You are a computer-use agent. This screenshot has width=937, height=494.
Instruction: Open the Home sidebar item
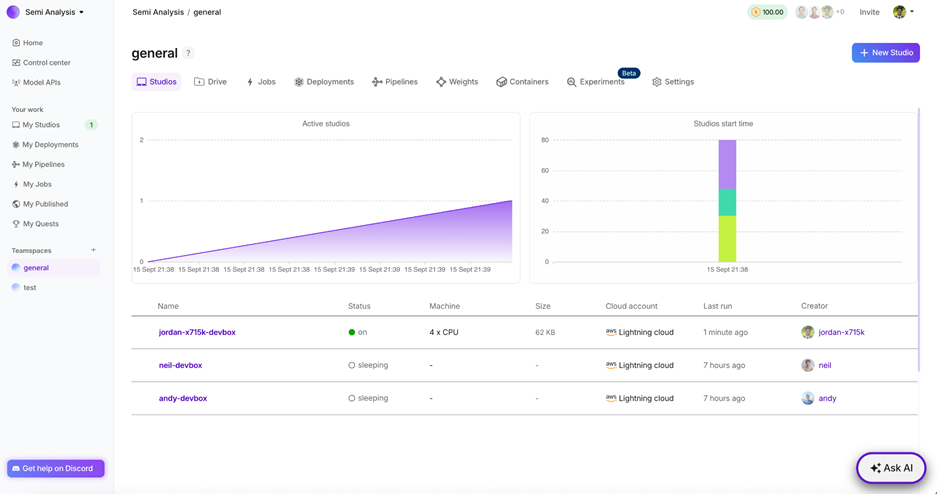click(27, 43)
